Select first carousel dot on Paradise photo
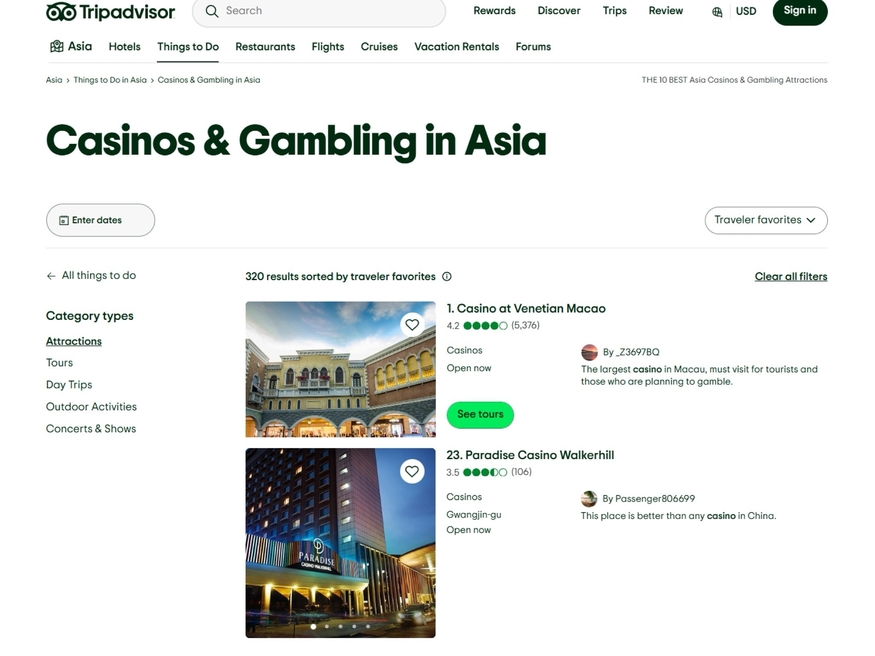This screenshot has height=656, width=875. pyautogui.click(x=313, y=627)
